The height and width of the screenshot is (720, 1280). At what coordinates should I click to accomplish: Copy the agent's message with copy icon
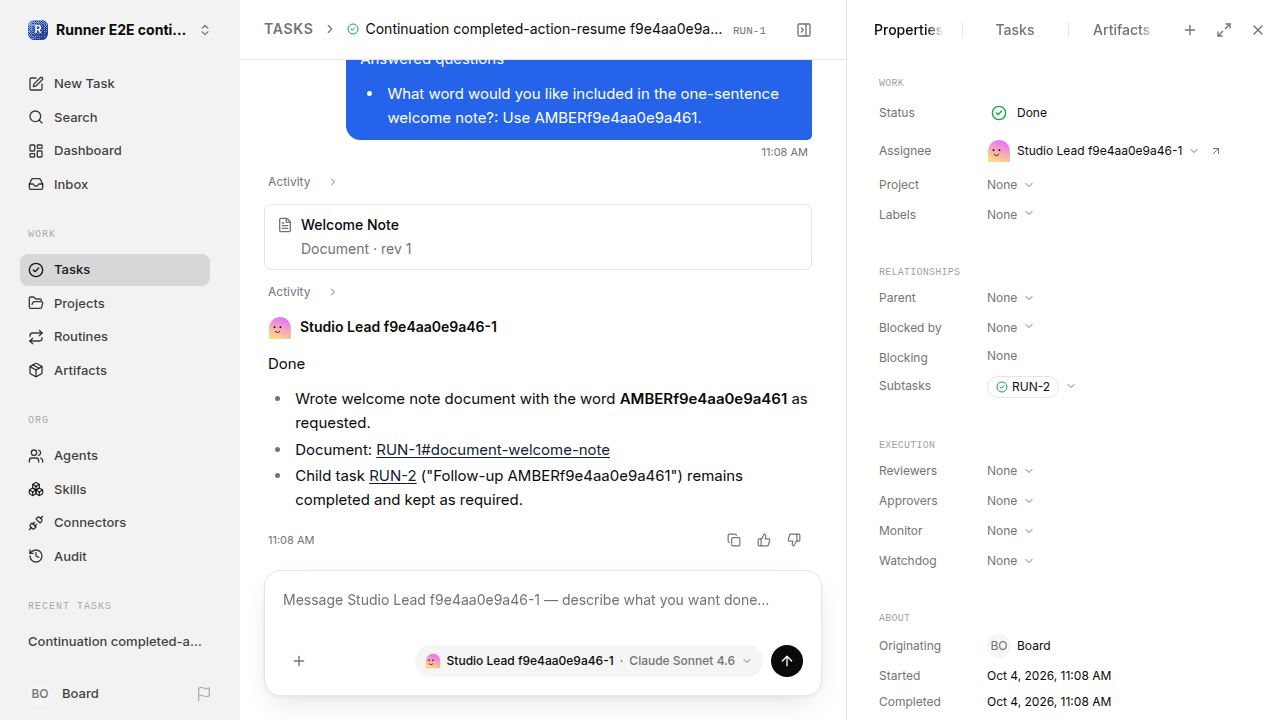click(x=734, y=540)
